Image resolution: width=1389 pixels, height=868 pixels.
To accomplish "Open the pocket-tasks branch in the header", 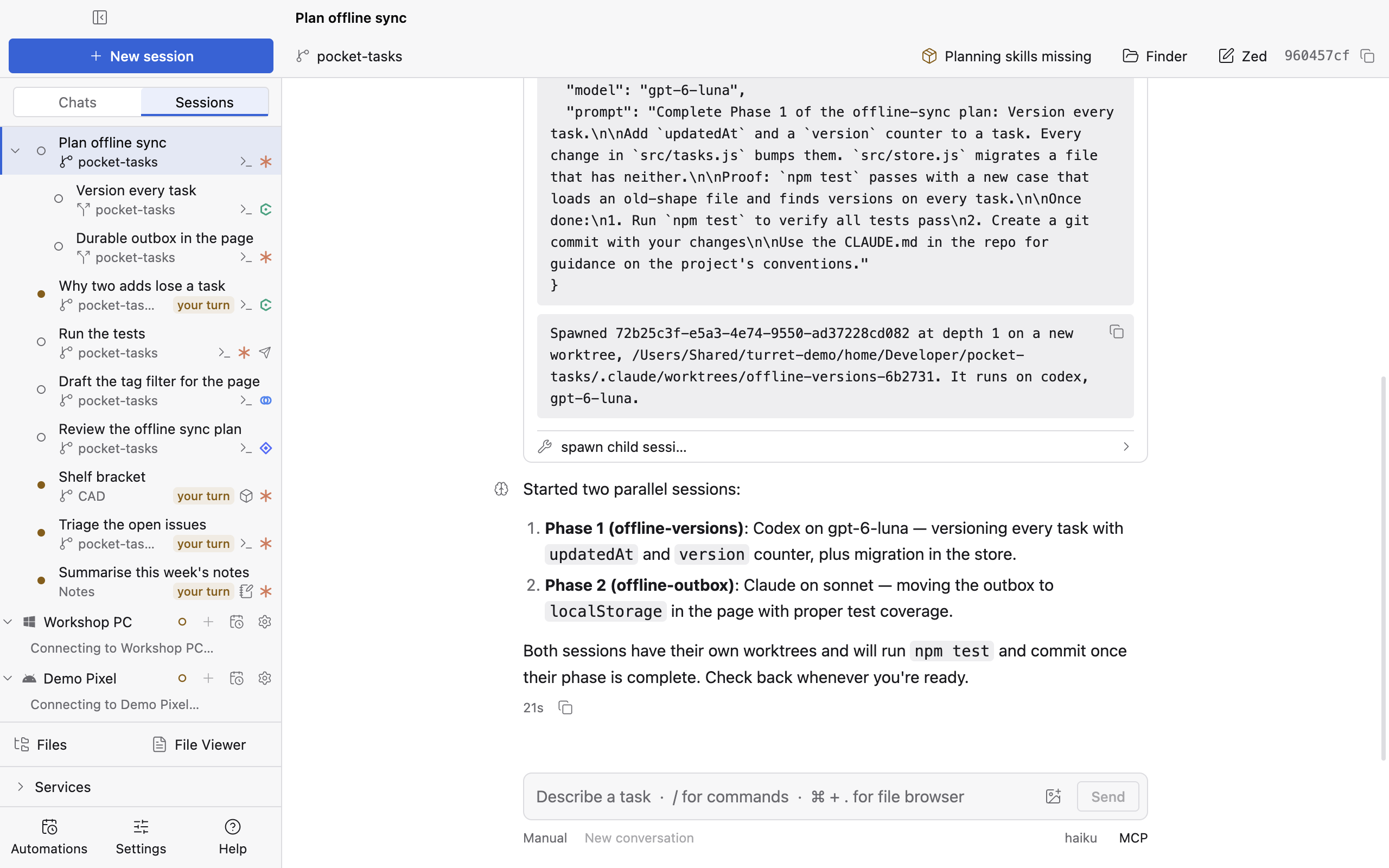I will coord(349,56).
